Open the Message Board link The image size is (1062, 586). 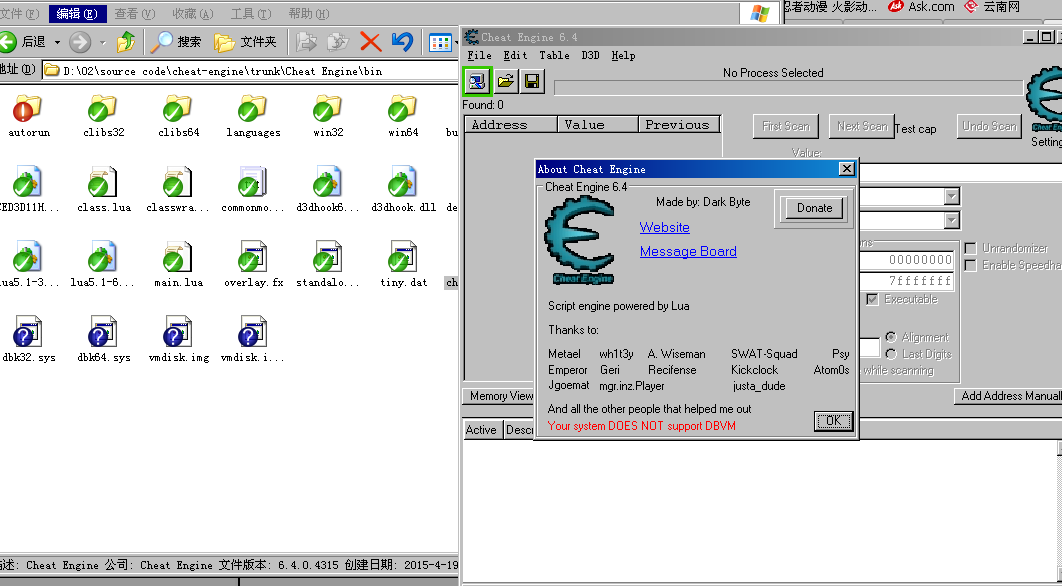click(x=688, y=251)
